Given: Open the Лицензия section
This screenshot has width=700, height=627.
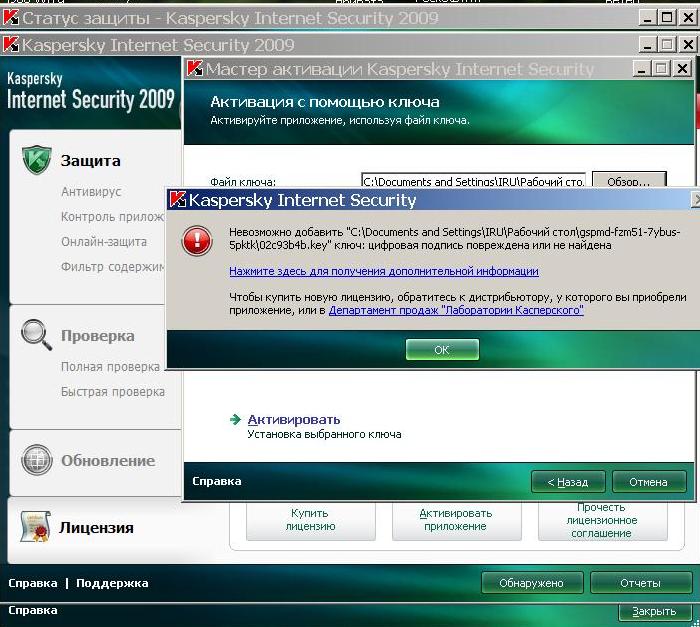Looking at the screenshot, I should (96, 527).
